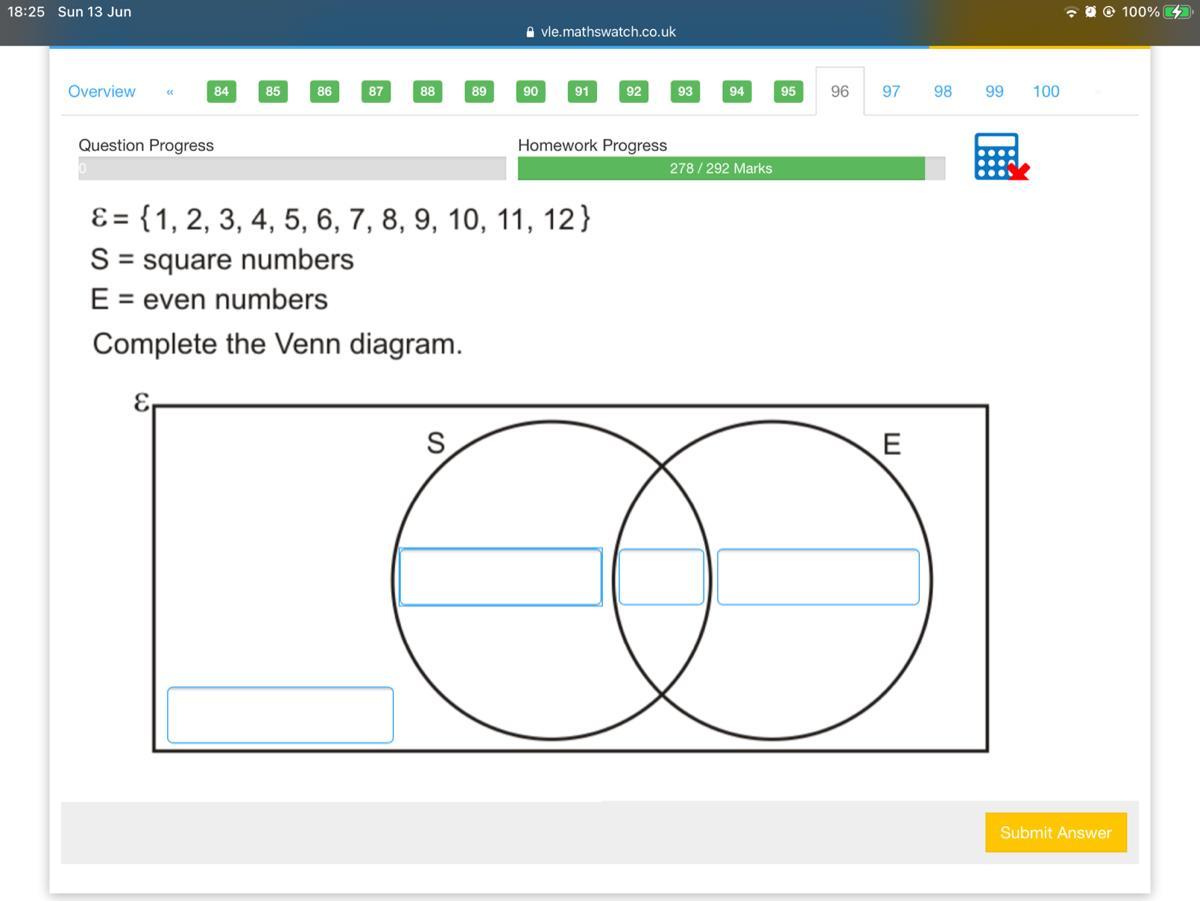
Task: Click the Question Progress bar
Action: point(292,168)
